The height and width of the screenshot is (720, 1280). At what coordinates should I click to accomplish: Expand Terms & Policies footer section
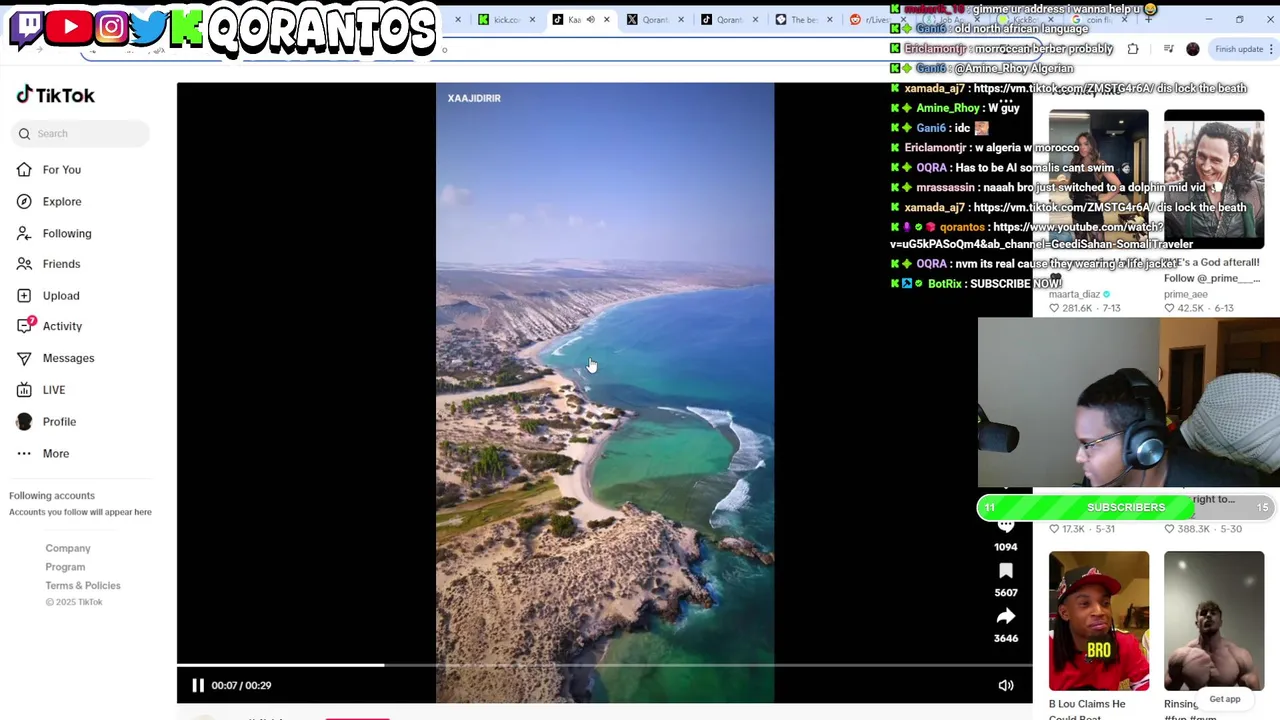[x=83, y=586]
